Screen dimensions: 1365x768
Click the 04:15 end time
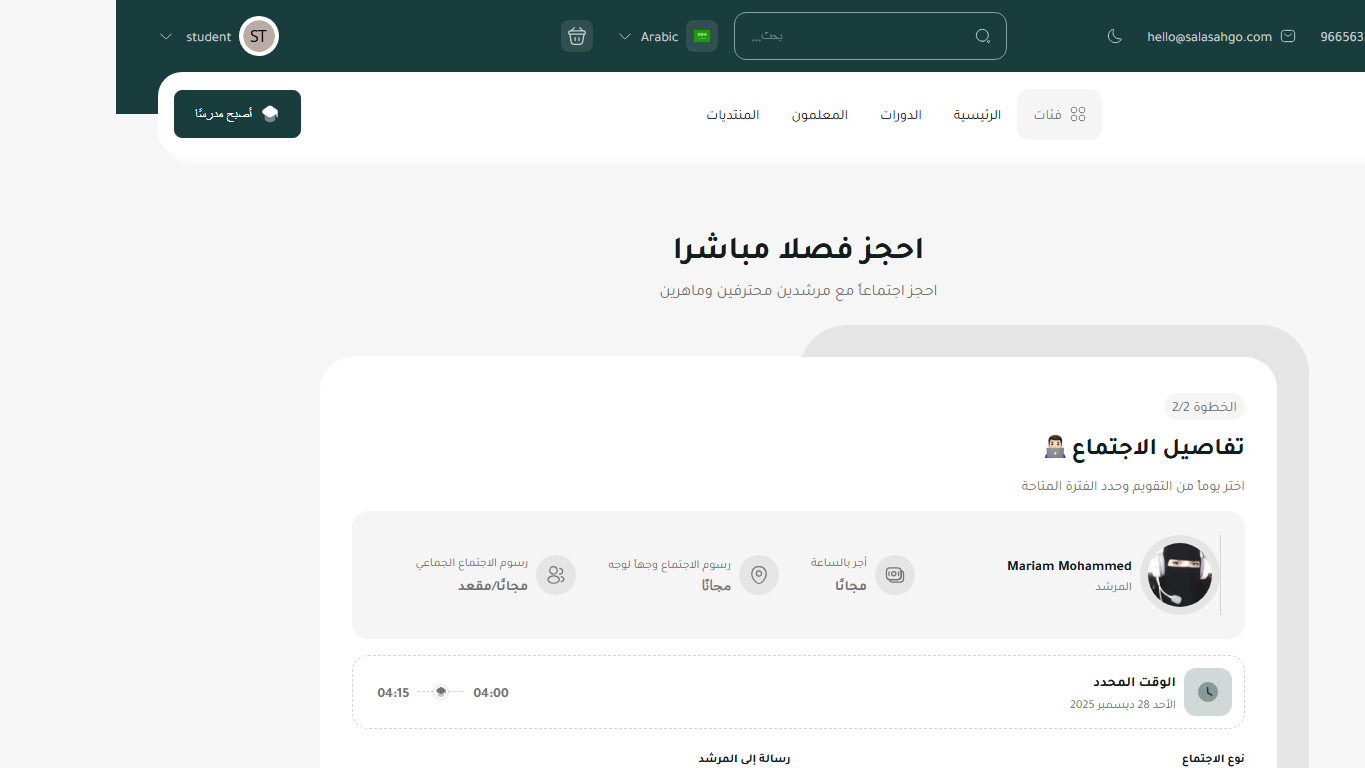[393, 692]
